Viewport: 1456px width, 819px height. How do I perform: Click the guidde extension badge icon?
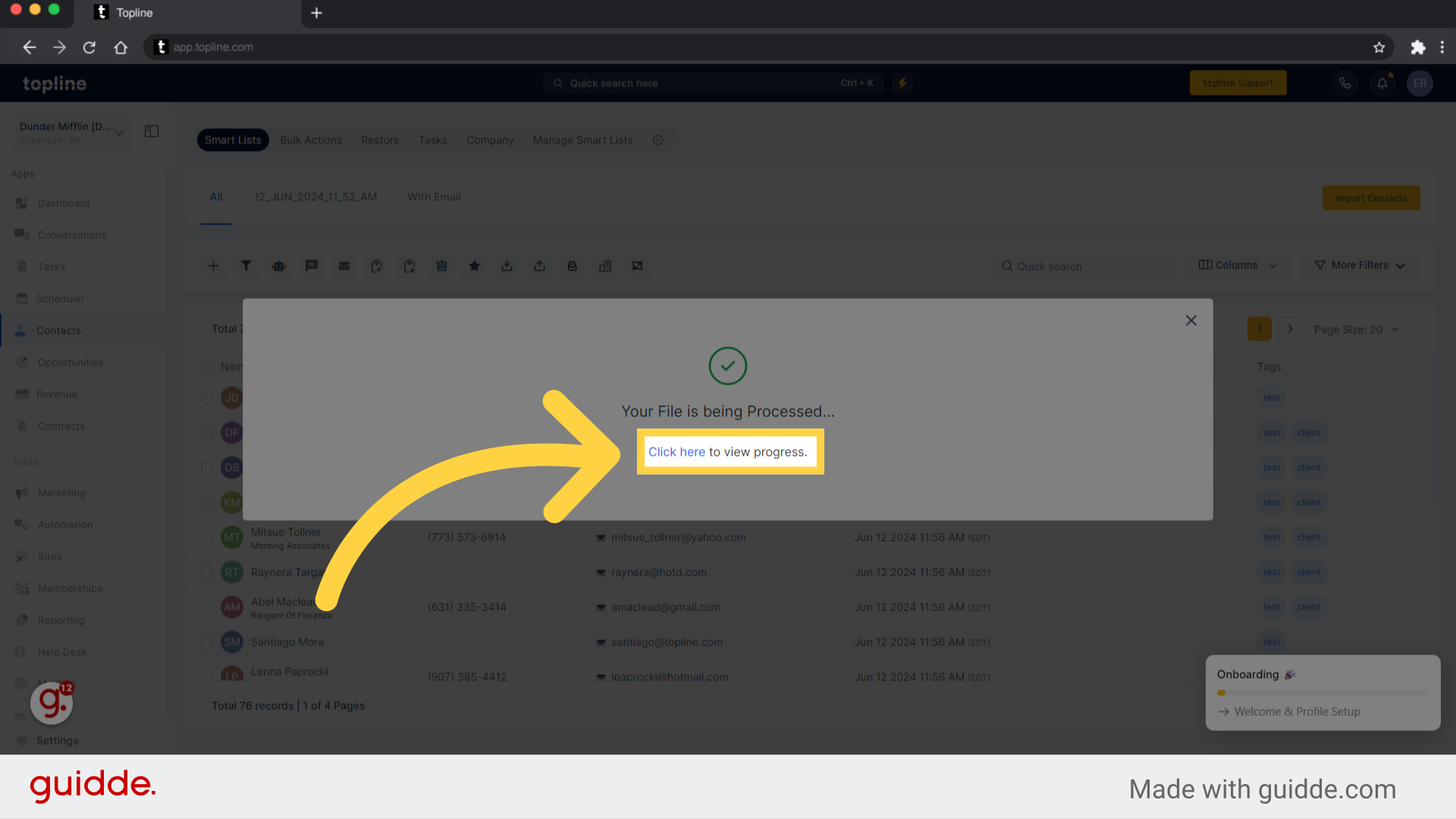point(52,703)
